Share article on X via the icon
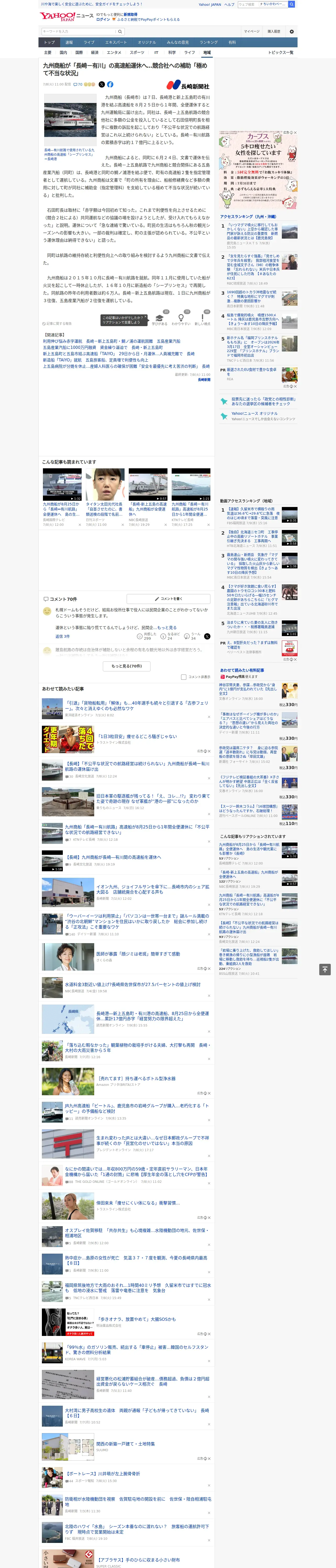Screen dimensions: 336x1568 (102, 85)
